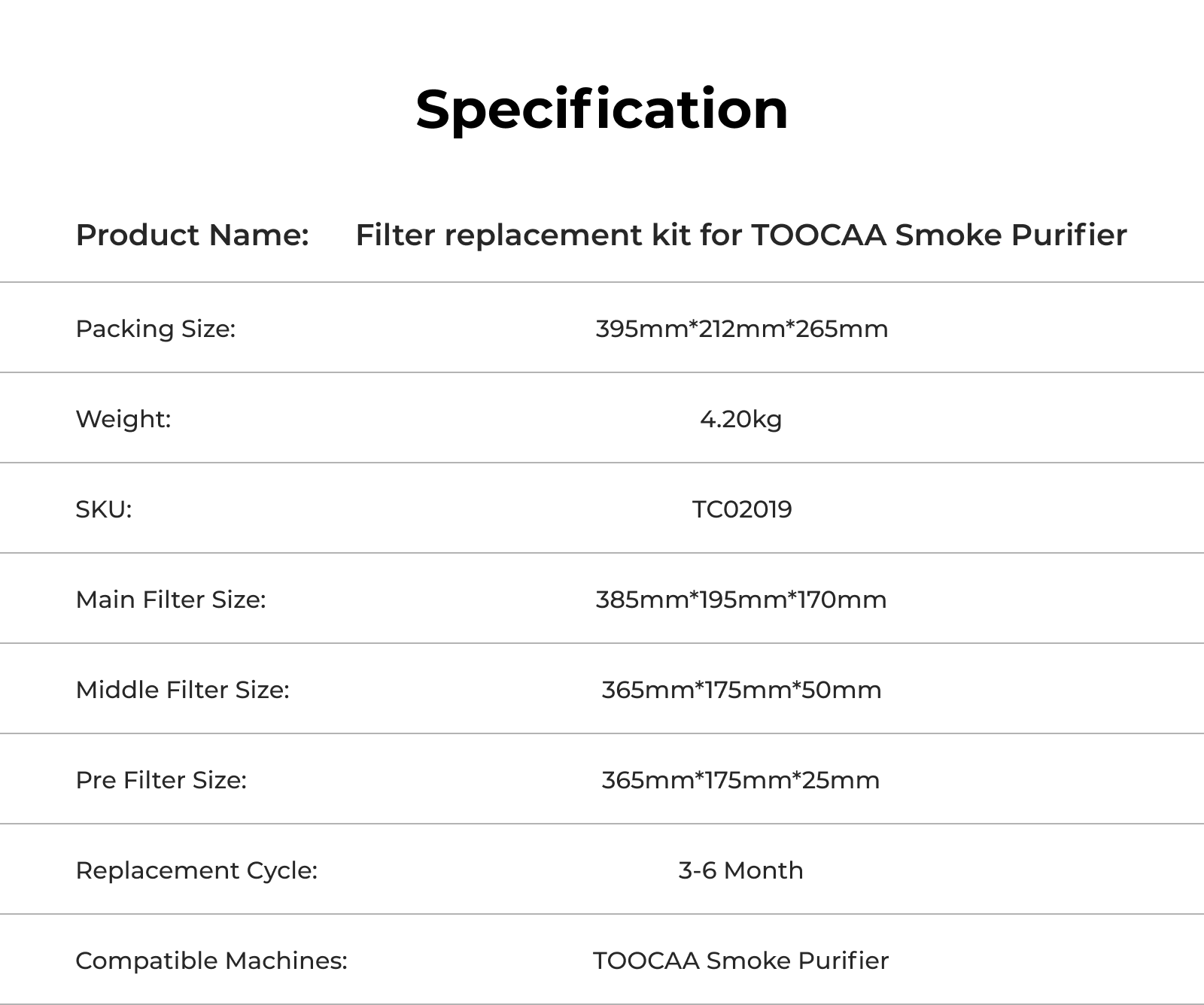This screenshot has height=1005, width=1204.
Task: Click the Compatible Machines label
Action: (211, 961)
